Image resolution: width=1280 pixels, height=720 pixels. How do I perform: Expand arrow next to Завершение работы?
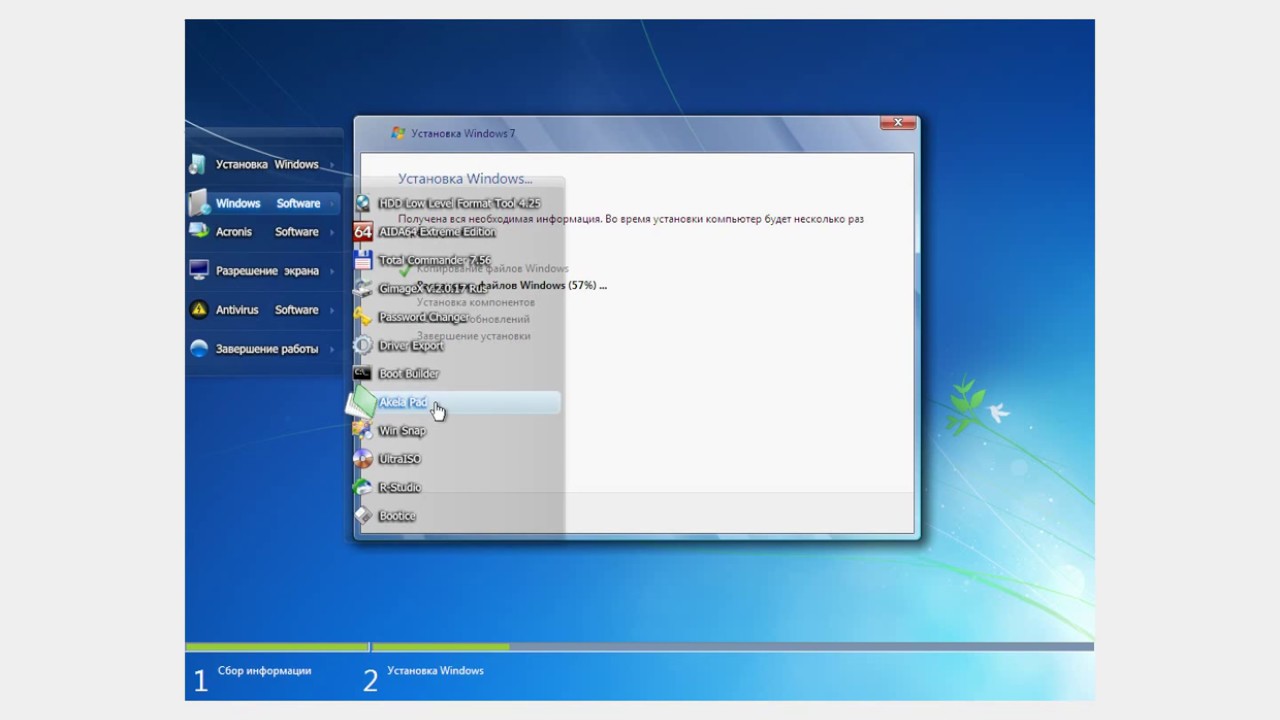pos(332,349)
